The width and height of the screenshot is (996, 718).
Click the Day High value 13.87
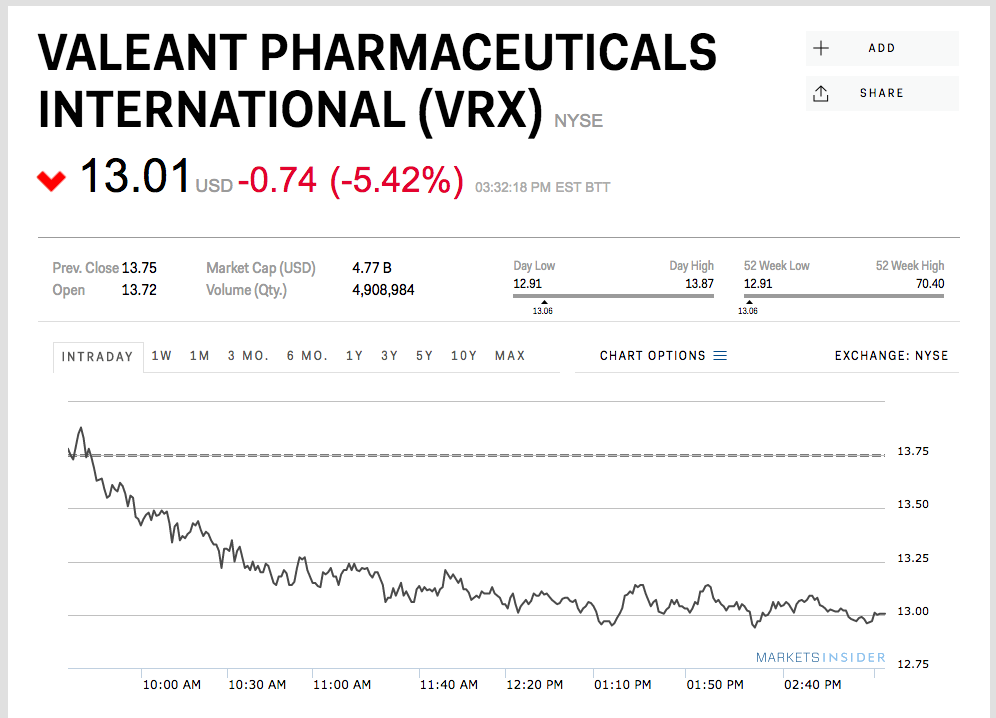pyautogui.click(x=699, y=284)
